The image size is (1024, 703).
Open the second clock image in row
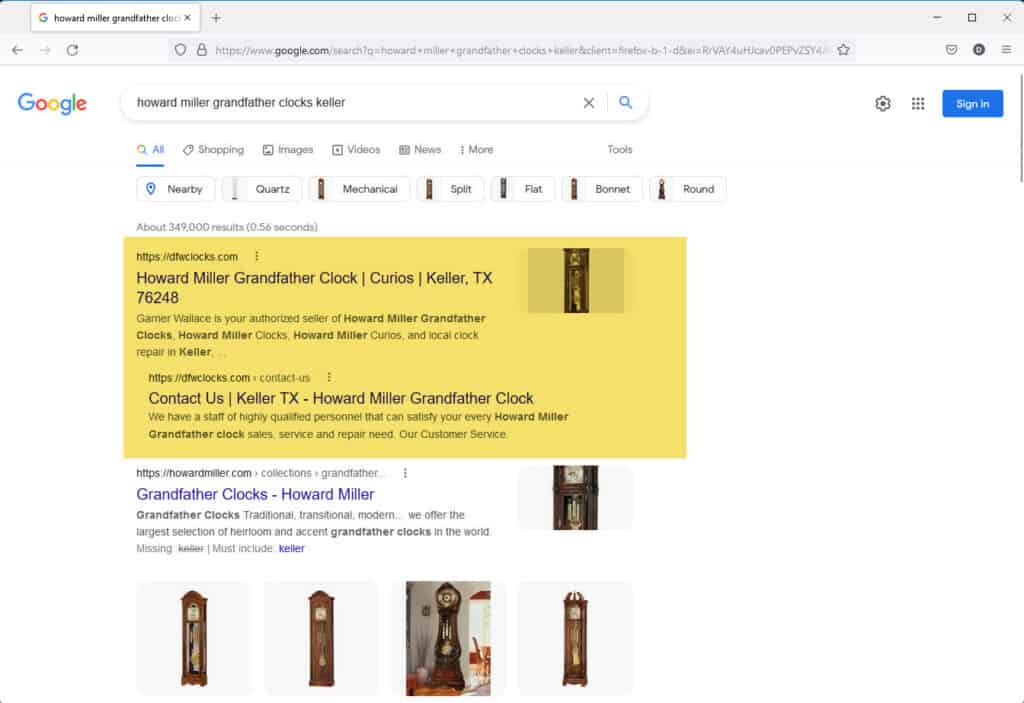tap(321, 638)
